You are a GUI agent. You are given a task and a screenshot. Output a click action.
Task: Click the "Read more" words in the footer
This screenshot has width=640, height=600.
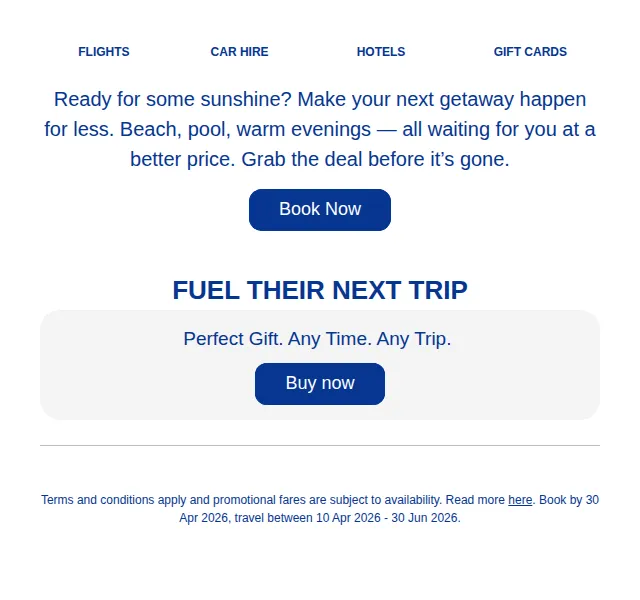[475, 500]
